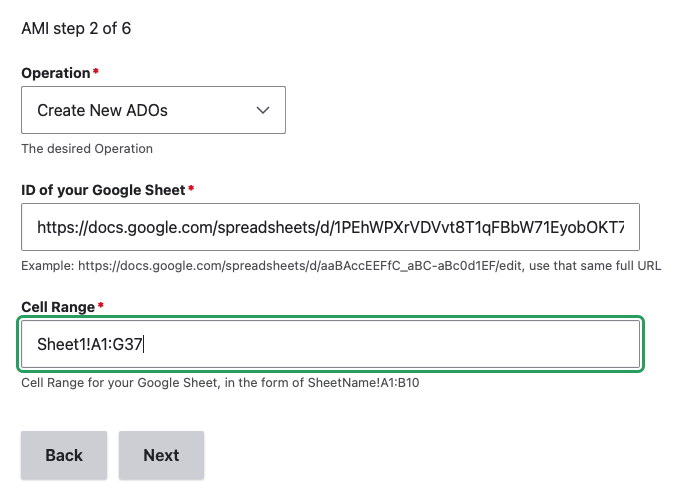The height and width of the screenshot is (492, 679).
Task: Open the Operation dropdown
Action: click(x=153, y=110)
